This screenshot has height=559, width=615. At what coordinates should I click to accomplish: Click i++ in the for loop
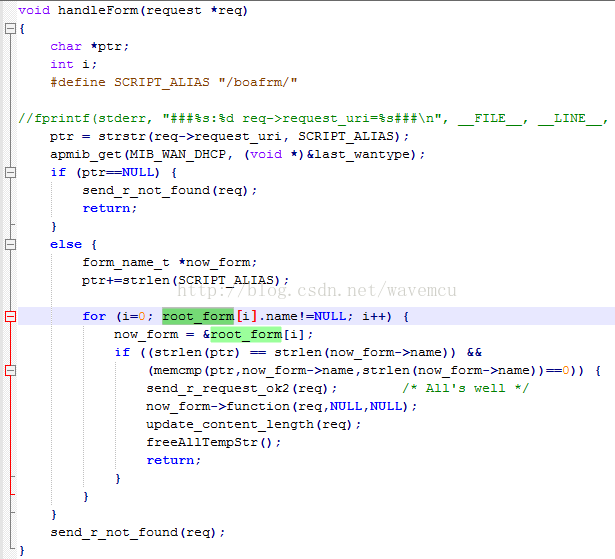coord(374,316)
